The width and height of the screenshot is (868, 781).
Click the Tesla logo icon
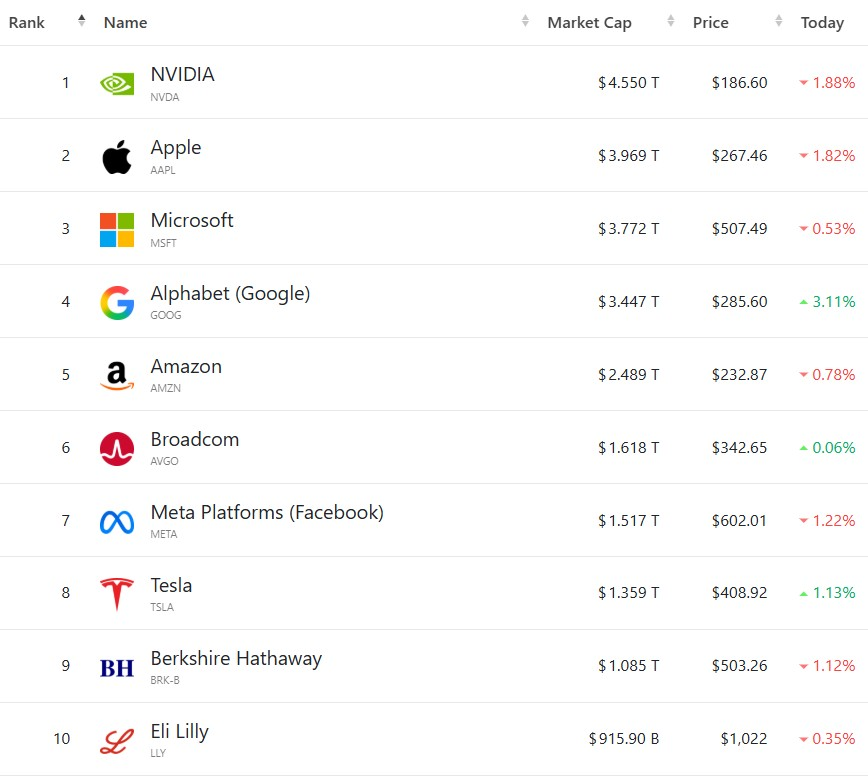click(x=117, y=594)
